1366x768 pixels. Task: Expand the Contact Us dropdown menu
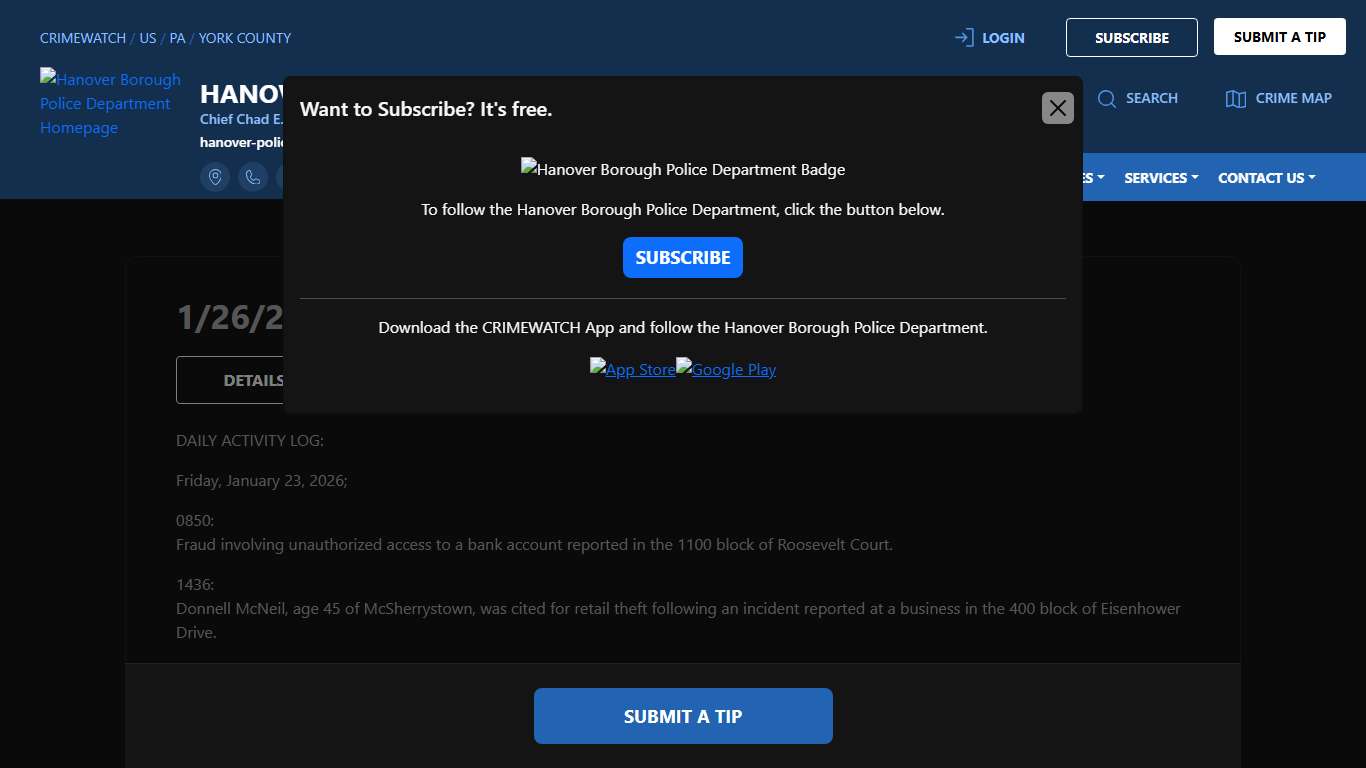coord(1266,178)
